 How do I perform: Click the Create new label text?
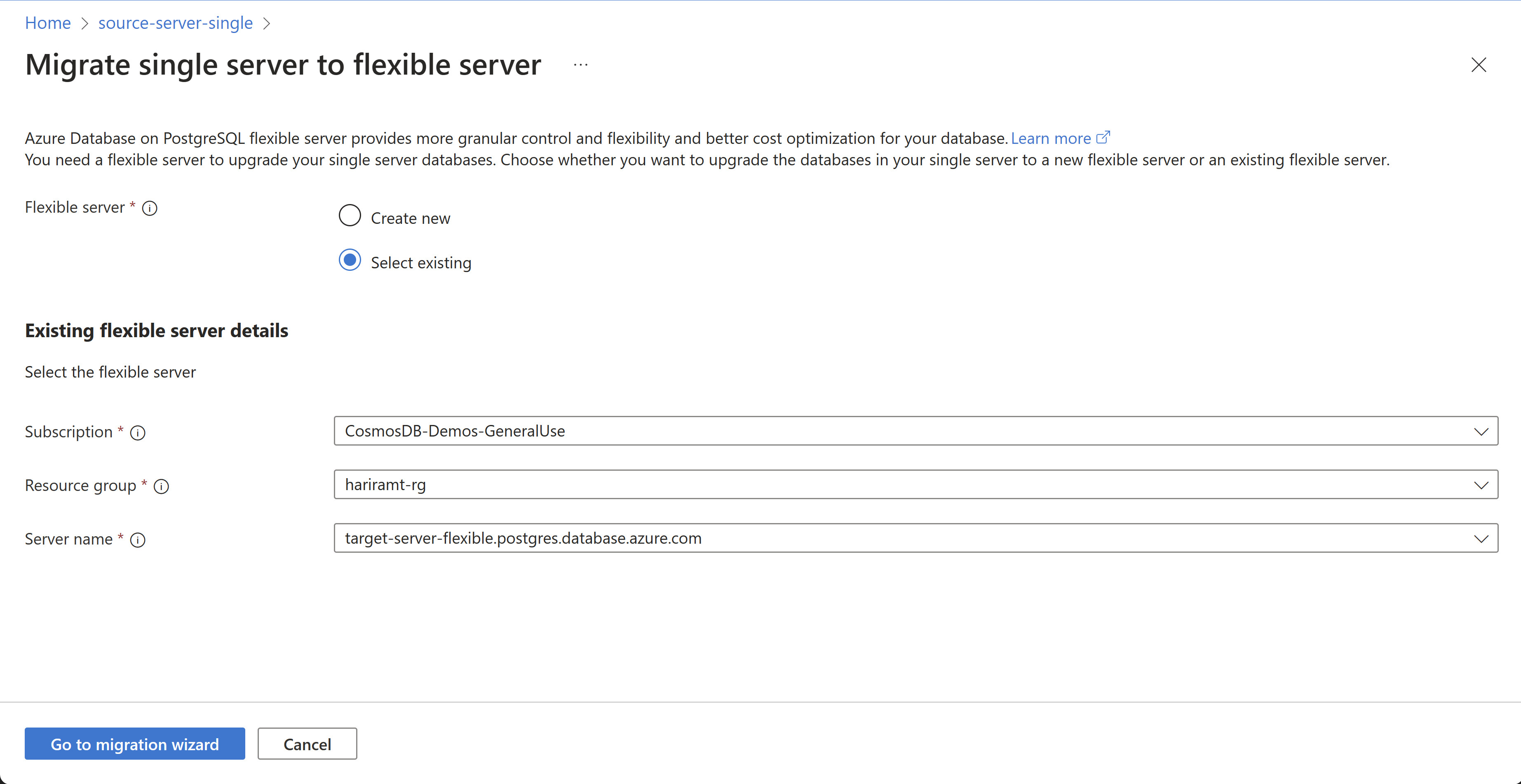(x=411, y=218)
